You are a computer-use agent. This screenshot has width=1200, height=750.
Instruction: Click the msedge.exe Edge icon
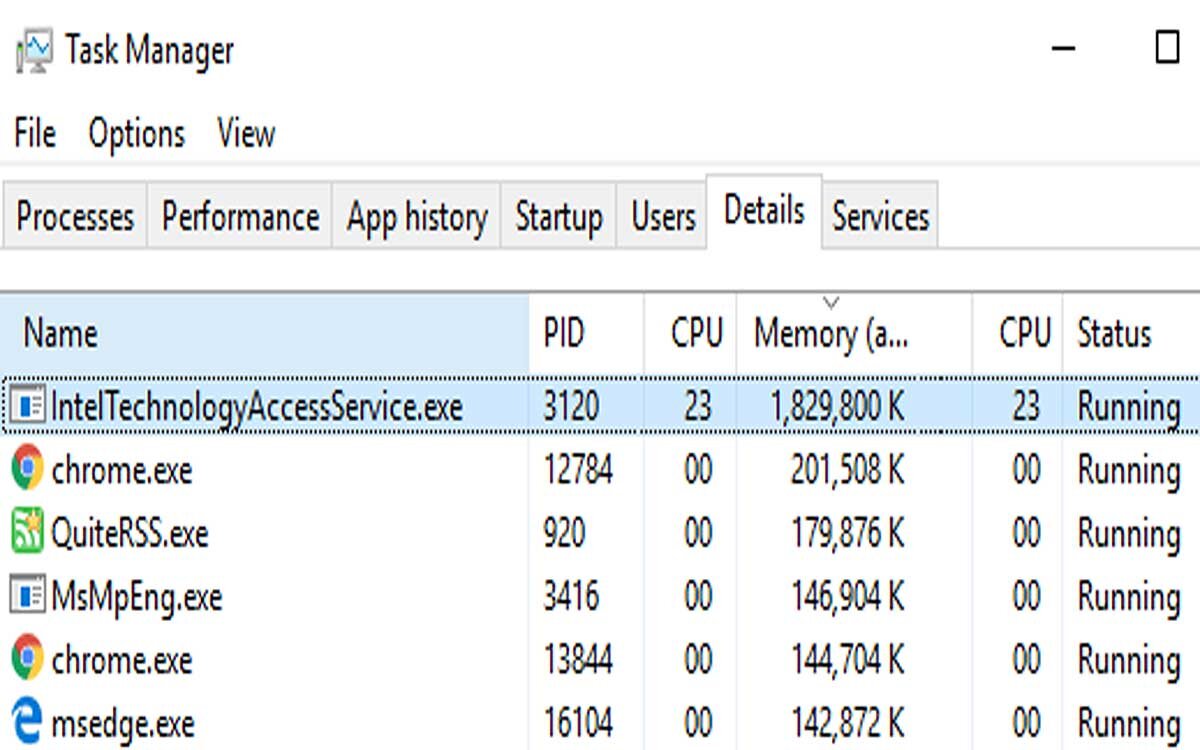[27, 722]
